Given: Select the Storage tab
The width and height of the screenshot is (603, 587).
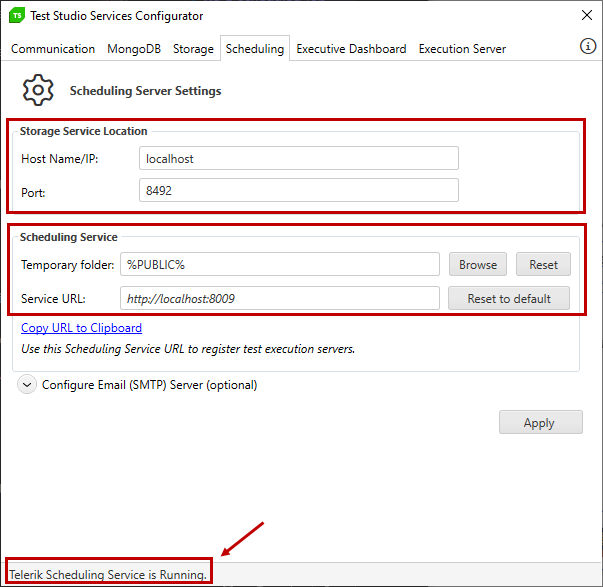Looking at the screenshot, I should tap(193, 49).
